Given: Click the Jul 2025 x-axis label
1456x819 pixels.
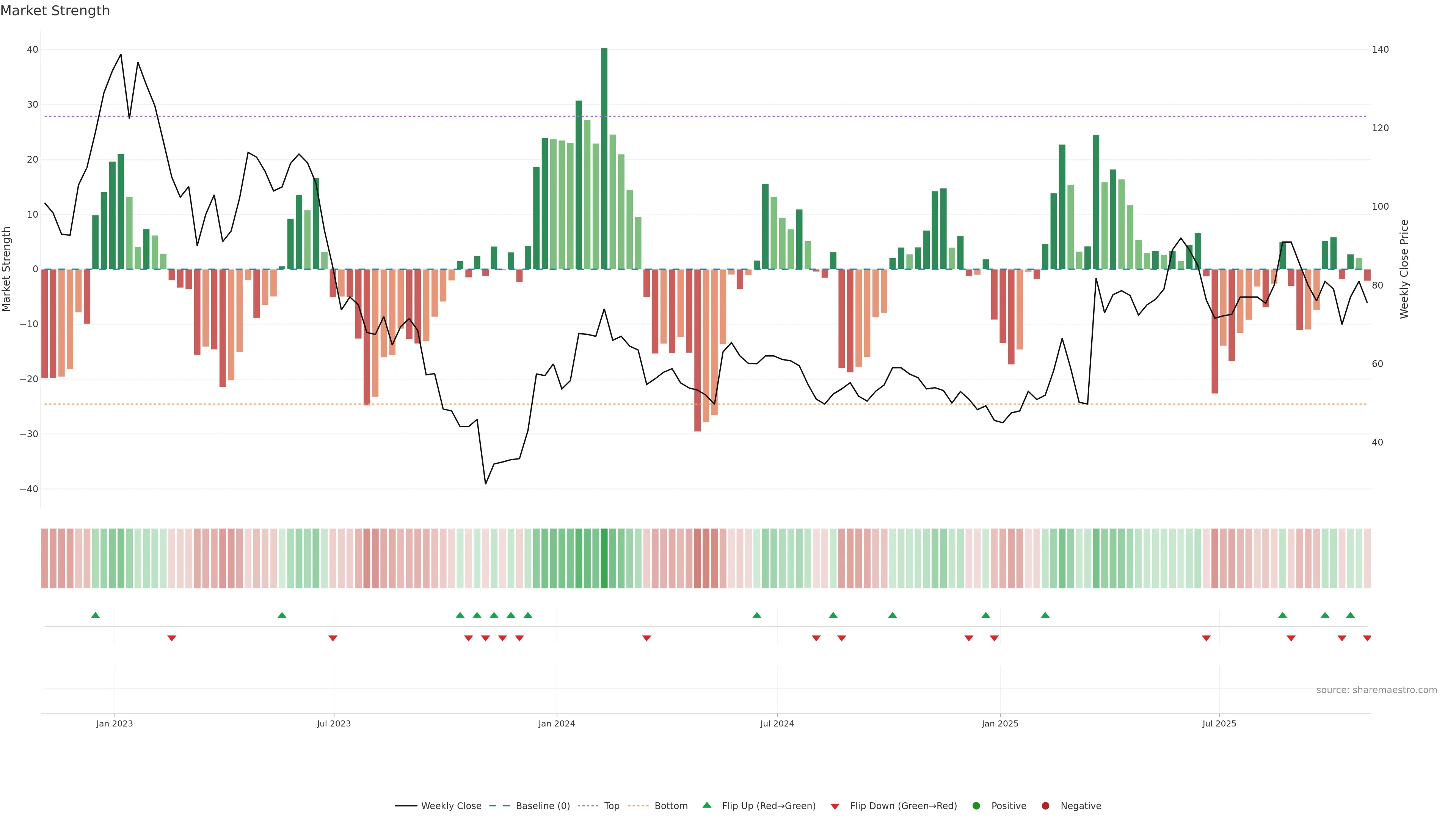Looking at the screenshot, I should 1219,723.
